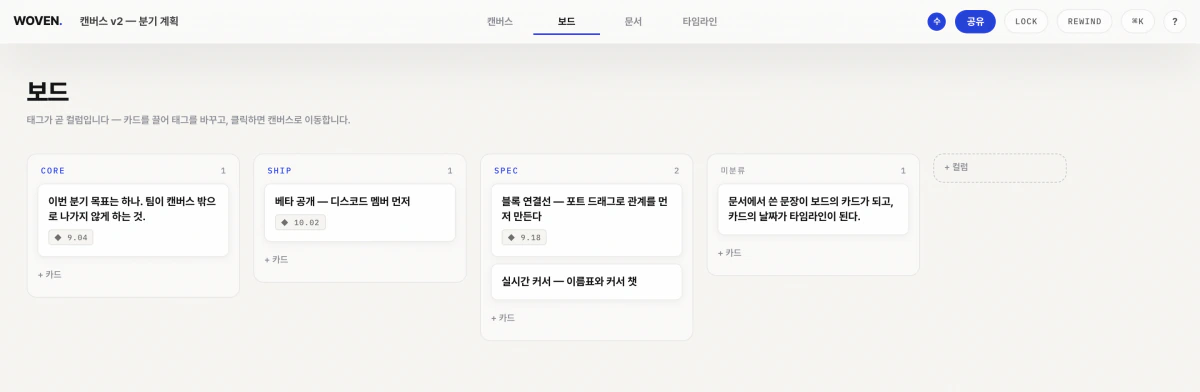This screenshot has width=1200, height=392.
Task: Open the 타임라인 tab
Action: point(700,21)
